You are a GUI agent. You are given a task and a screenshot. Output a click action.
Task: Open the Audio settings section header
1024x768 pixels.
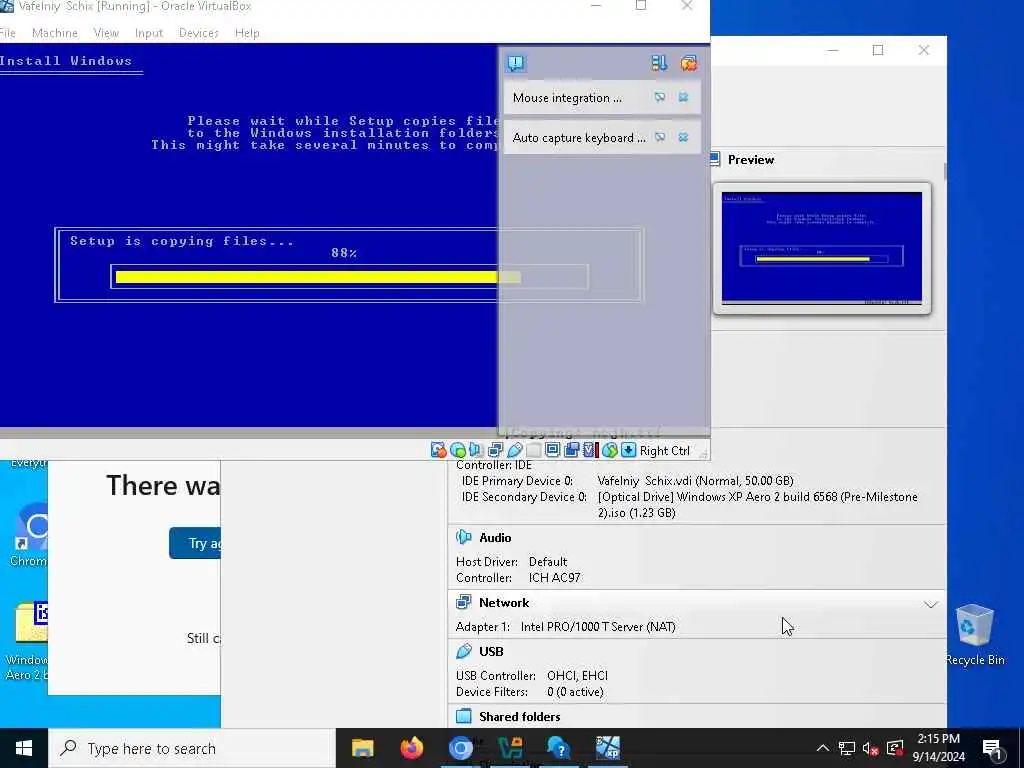pos(495,537)
